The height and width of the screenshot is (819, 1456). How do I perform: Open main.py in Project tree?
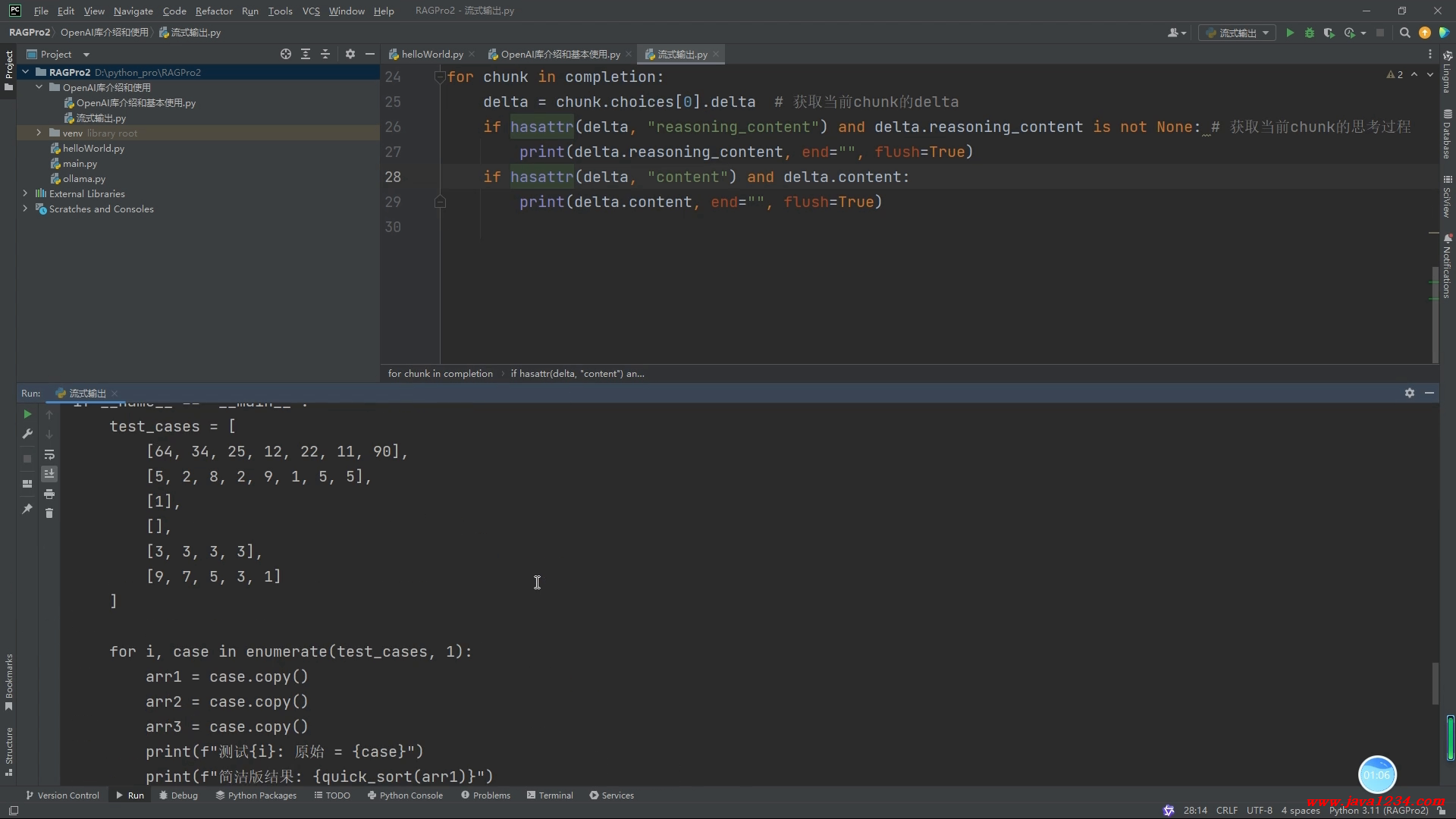80,163
